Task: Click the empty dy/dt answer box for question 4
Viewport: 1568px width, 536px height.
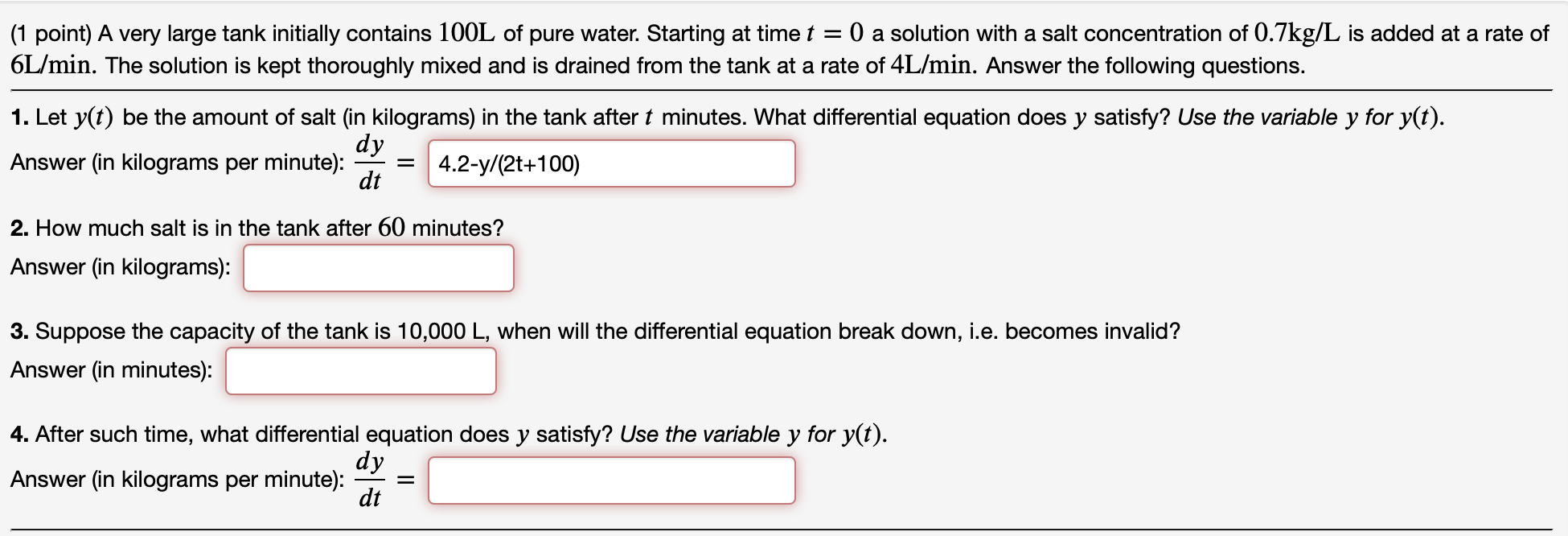Action: pos(611,480)
